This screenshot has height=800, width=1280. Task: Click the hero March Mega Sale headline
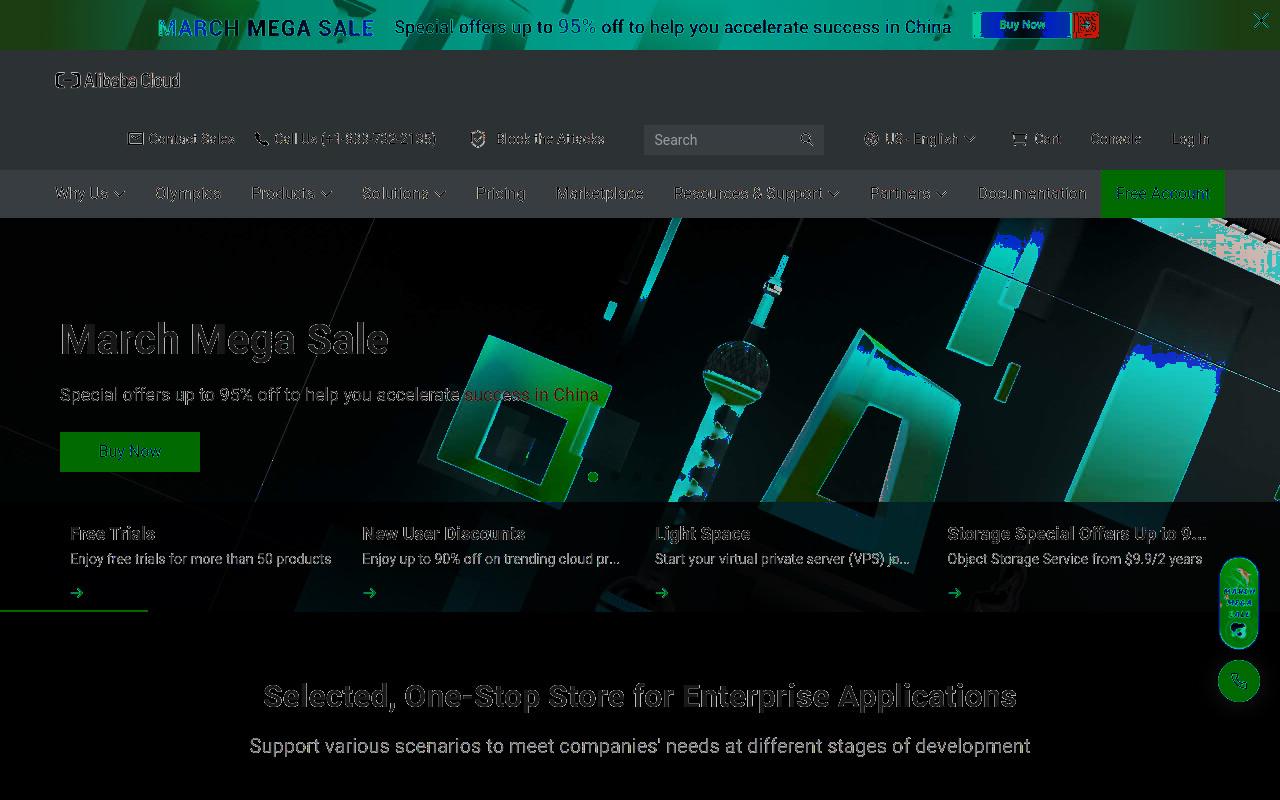point(224,340)
